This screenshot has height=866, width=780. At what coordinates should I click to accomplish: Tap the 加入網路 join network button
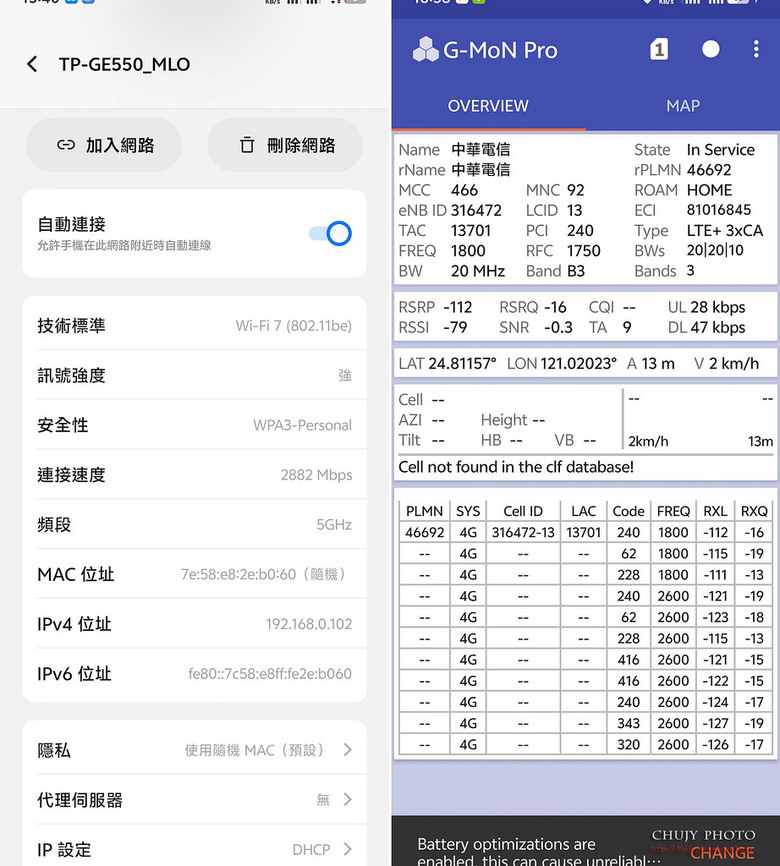coord(104,145)
